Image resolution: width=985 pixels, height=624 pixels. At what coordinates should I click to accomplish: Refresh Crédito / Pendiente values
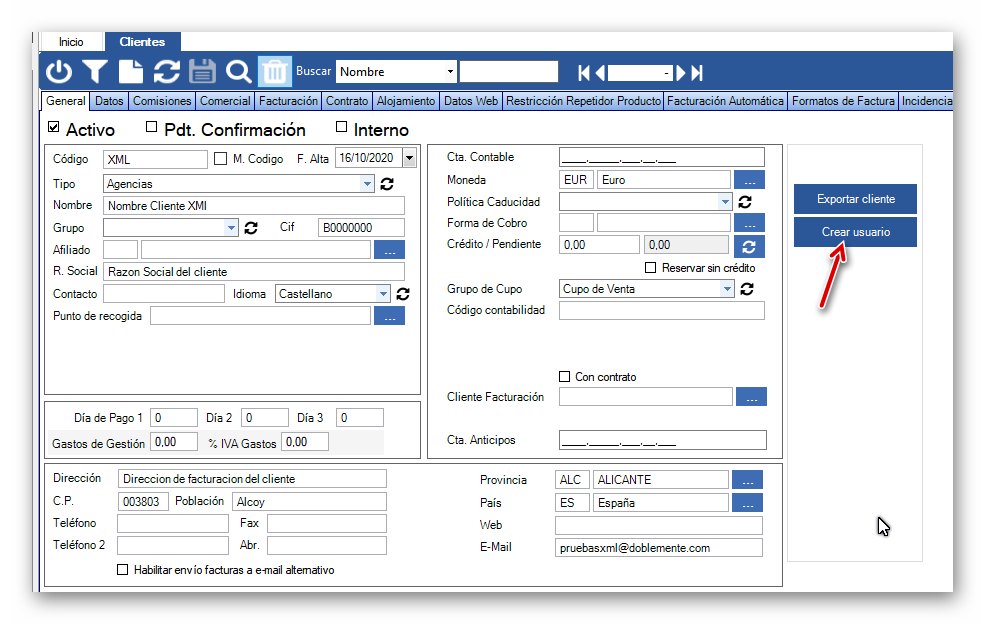click(749, 246)
